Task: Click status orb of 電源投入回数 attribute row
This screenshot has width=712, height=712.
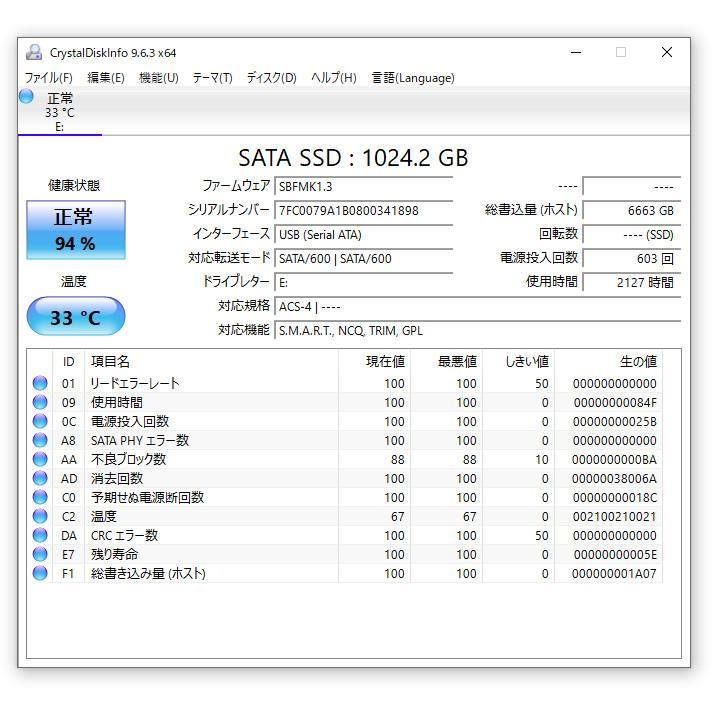Action: click(40, 421)
